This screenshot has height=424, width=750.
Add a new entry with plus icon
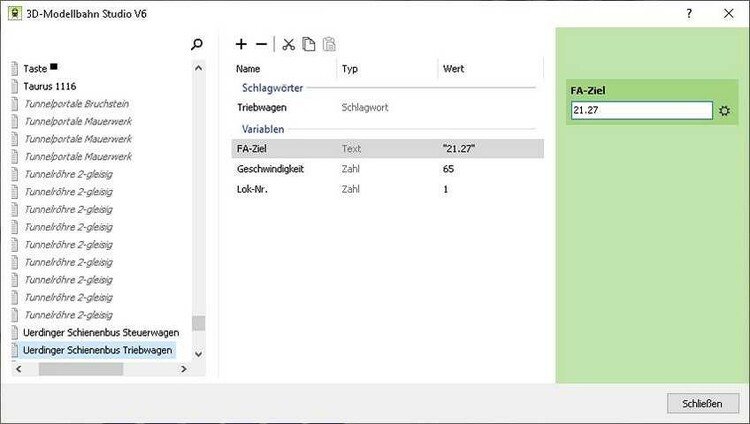tap(241, 44)
